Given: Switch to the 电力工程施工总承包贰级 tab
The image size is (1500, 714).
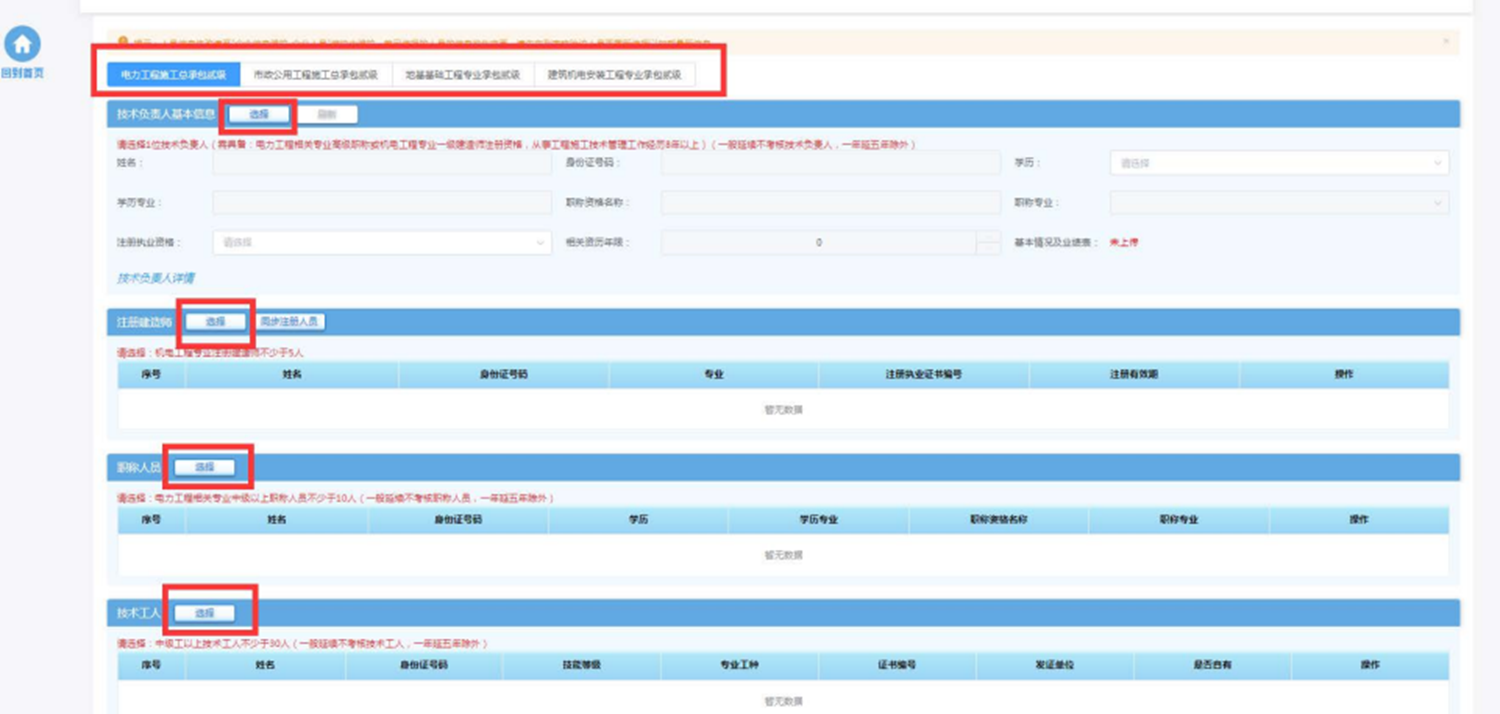Looking at the screenshot, I should (174, 75).
